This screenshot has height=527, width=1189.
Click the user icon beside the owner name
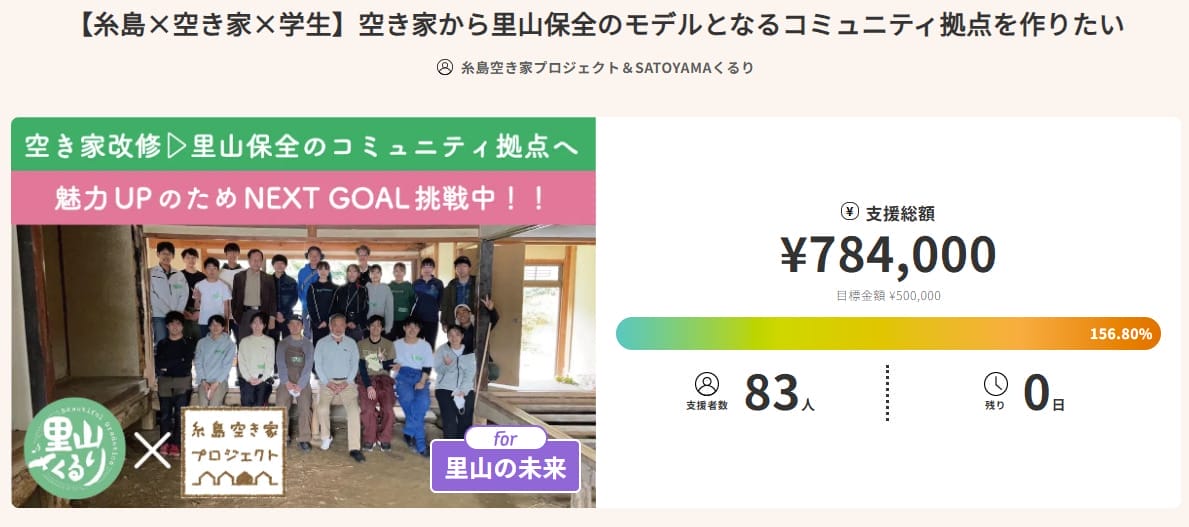coord(445,68)
